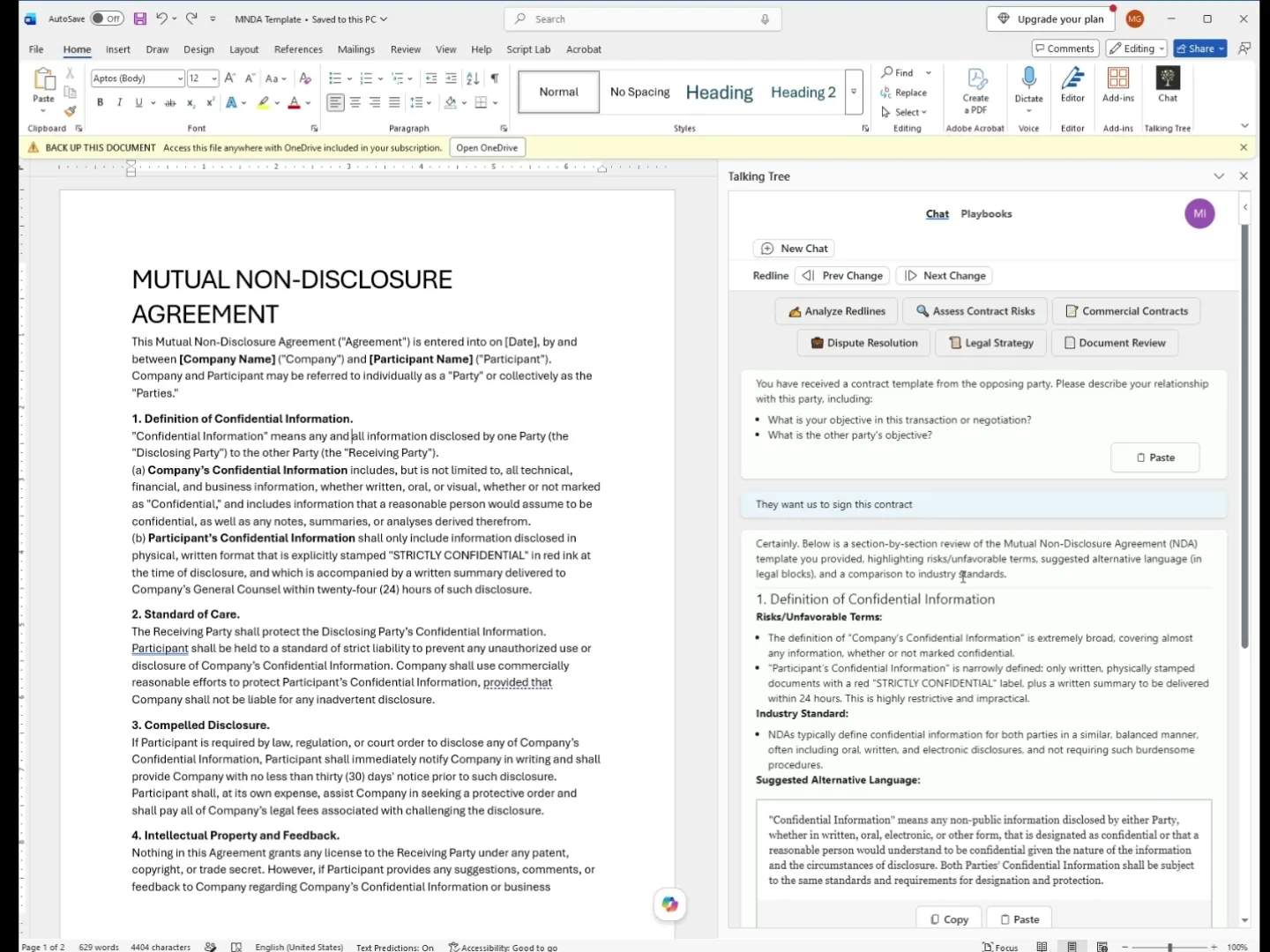Screen dimensions: 1270x952
Task: Click the Format Painter brush icon
Action: (70, 111)
